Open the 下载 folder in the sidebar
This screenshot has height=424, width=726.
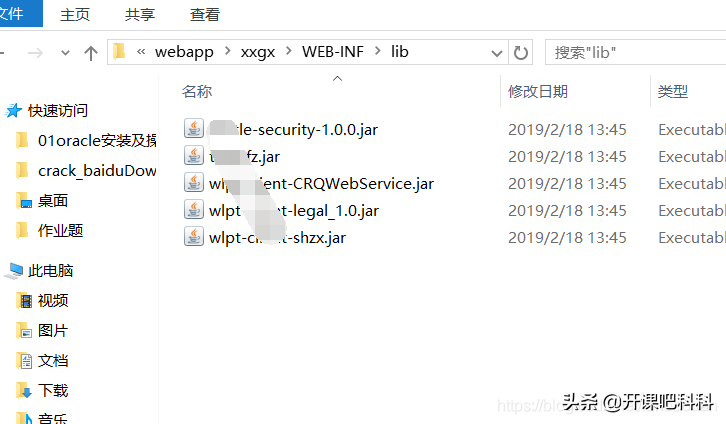tap(53, 391)
